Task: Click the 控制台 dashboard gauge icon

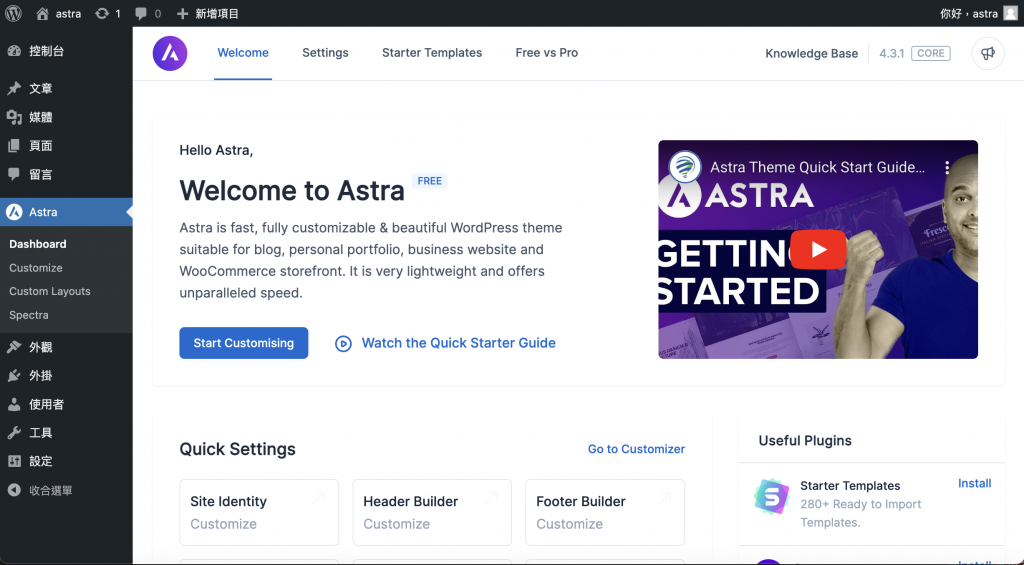Action: (x=14, y=51)
